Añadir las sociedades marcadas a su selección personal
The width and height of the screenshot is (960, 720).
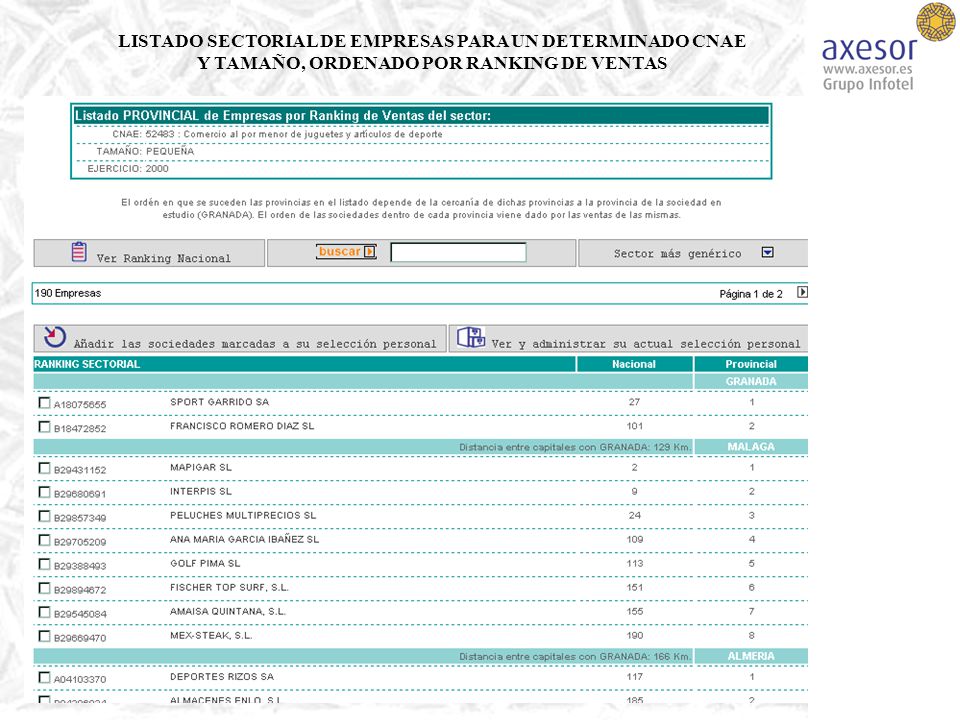tap(255, 344)
